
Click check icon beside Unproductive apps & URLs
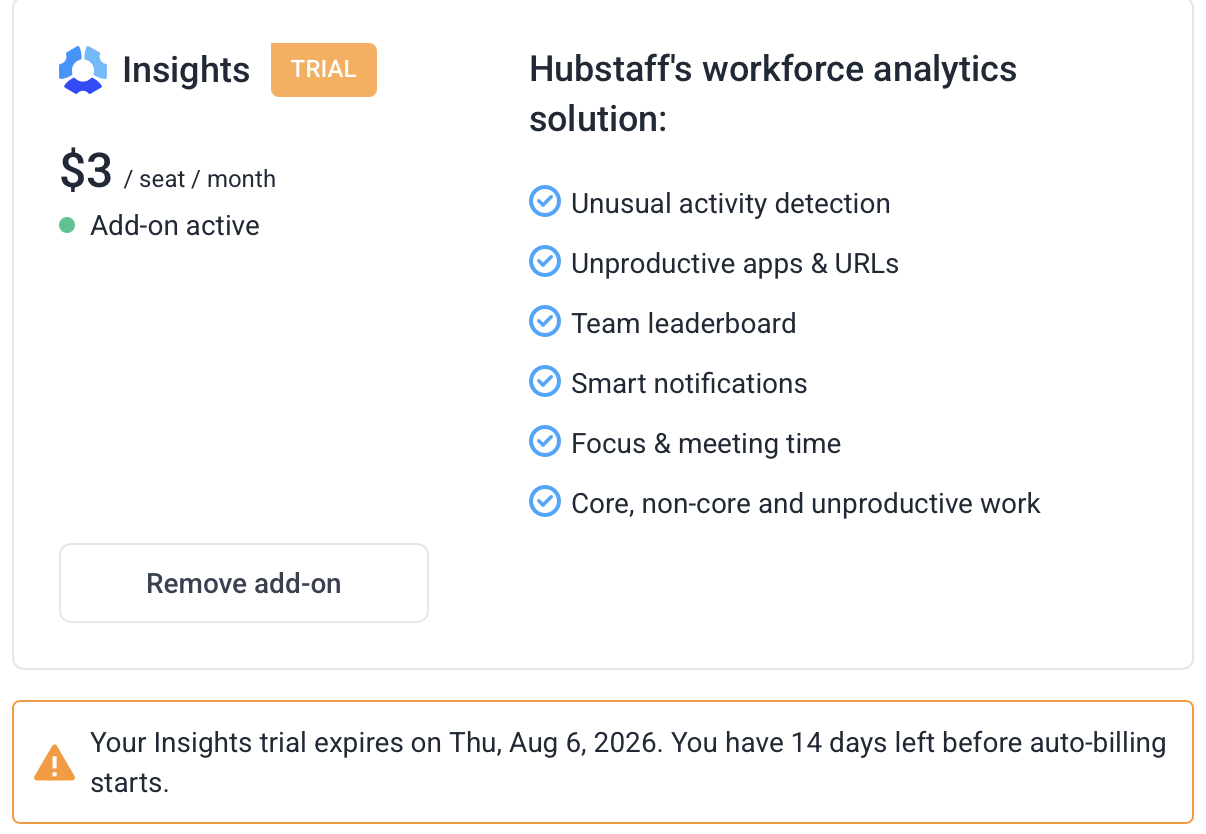pyautogui.click(x=544, y=261)
